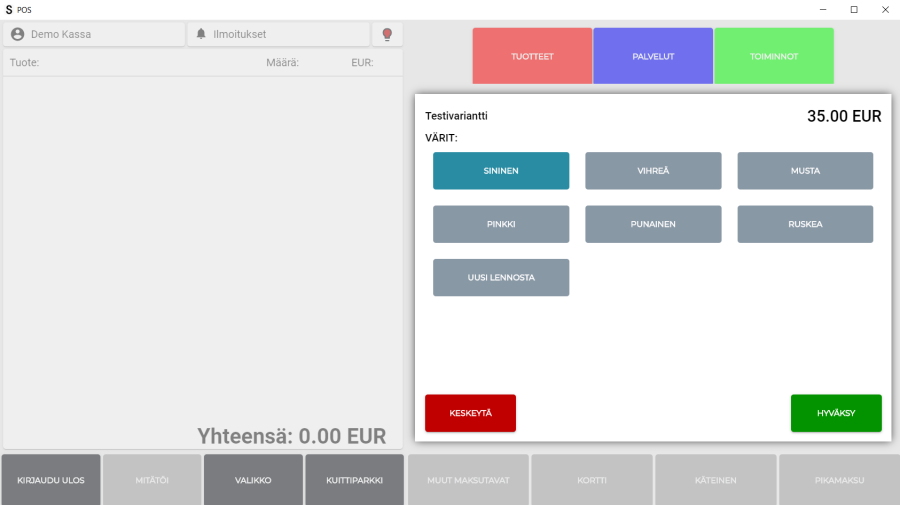This screenshot has height=505, width=900.
Task: Pick the Musta color variant
Action: pos(805,171)
